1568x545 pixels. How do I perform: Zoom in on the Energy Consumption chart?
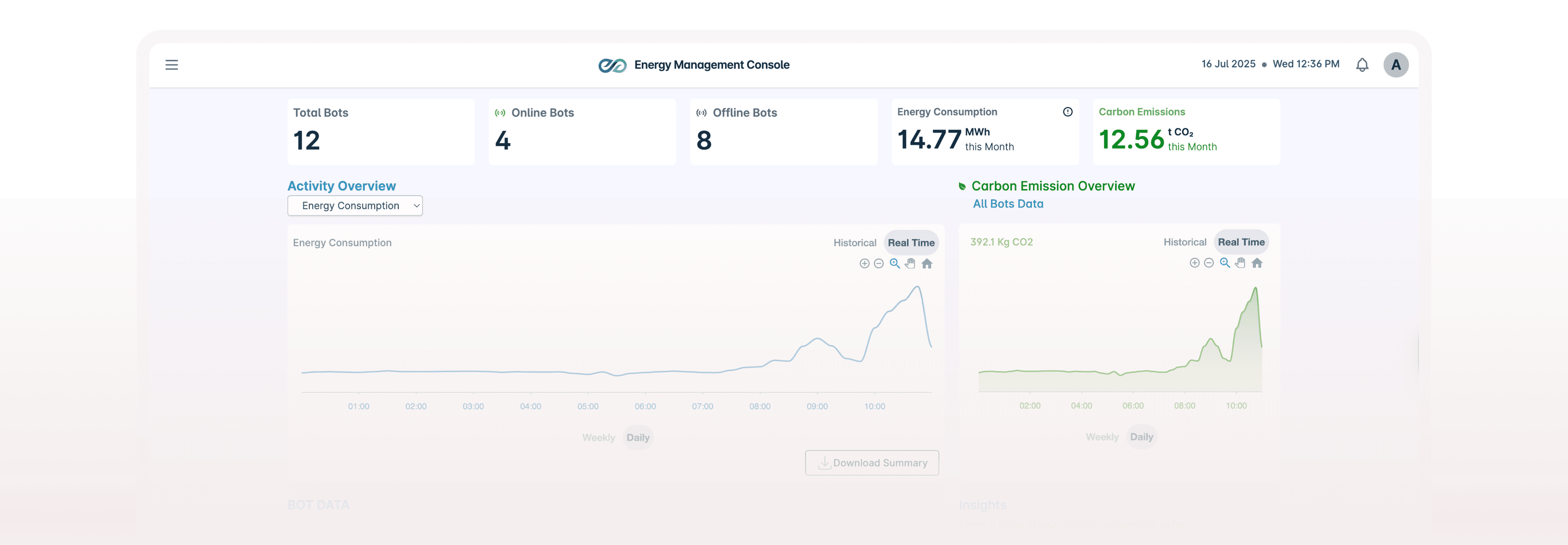864,263
